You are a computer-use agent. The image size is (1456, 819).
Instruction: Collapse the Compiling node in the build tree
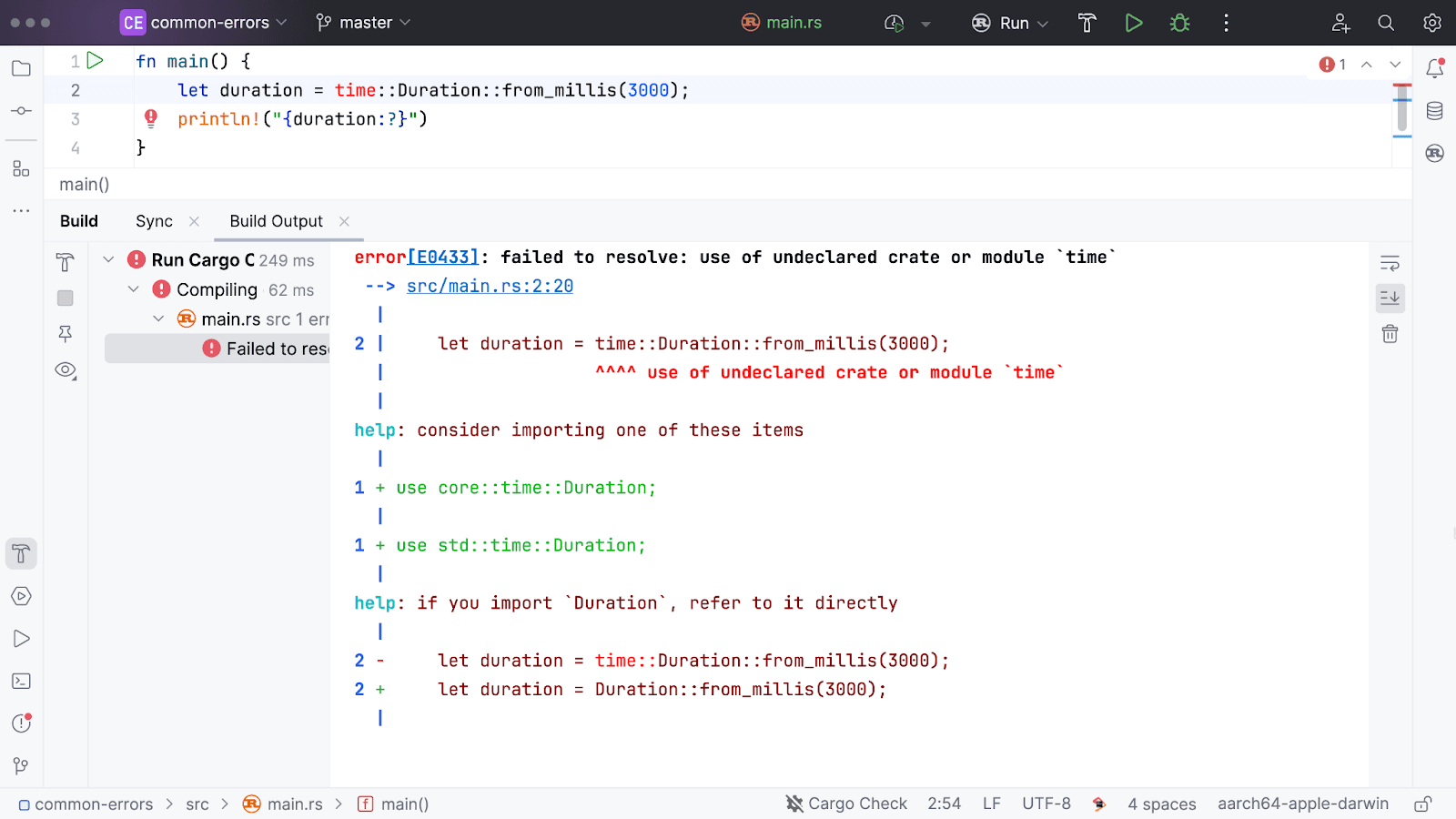[x=133, y=289]
